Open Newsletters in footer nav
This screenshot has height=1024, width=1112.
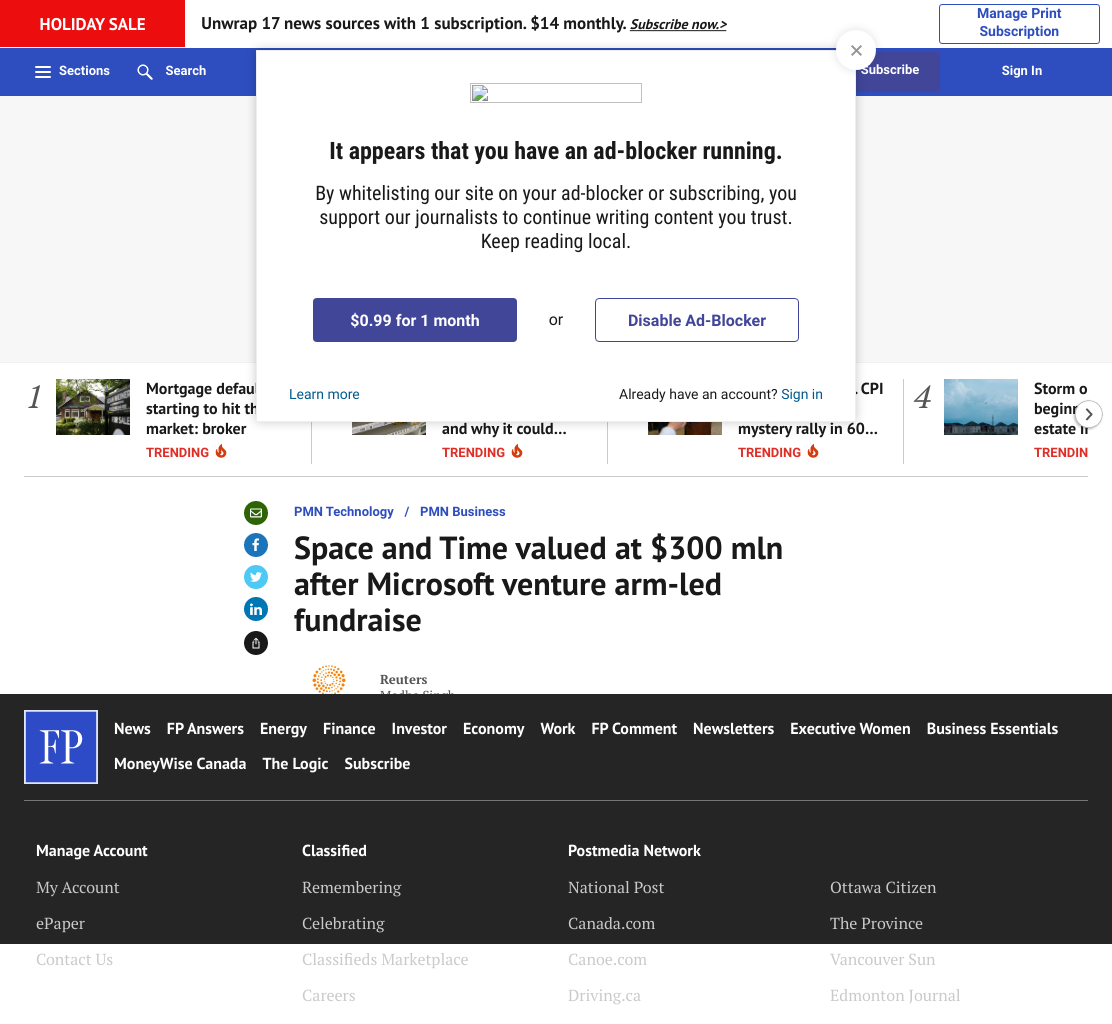coord(733,729)
